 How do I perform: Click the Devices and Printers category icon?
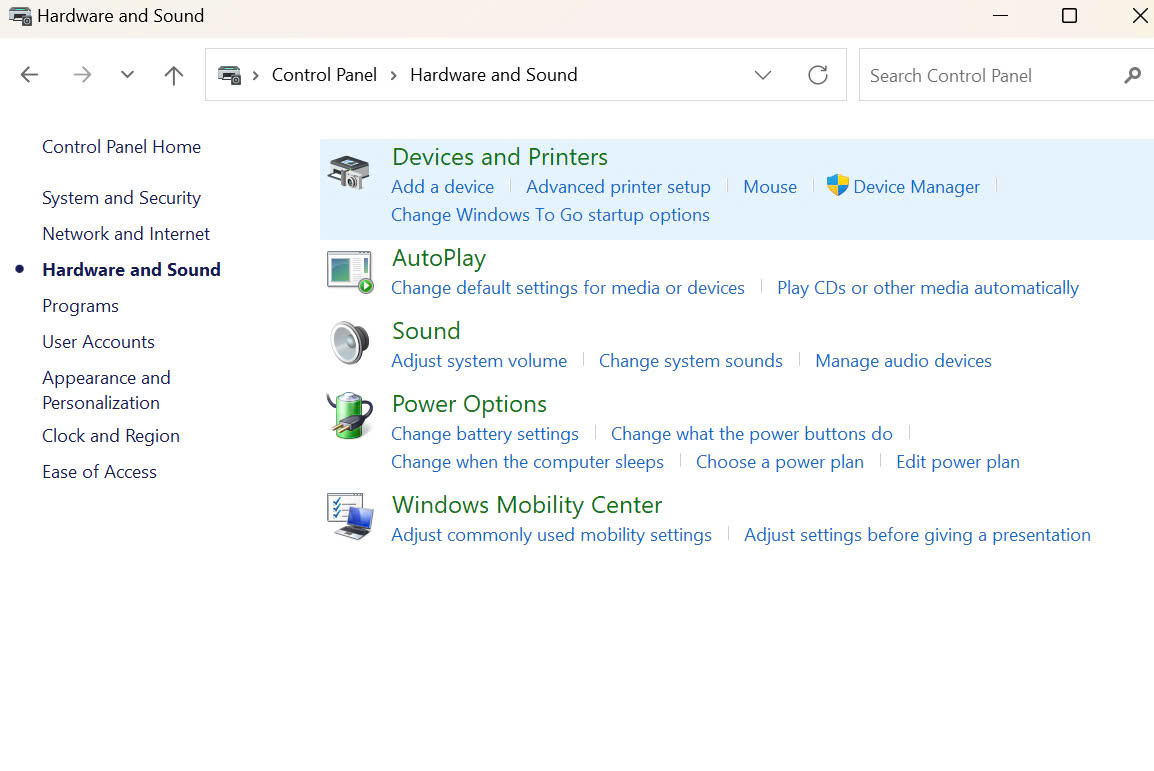tap(349, 172)
